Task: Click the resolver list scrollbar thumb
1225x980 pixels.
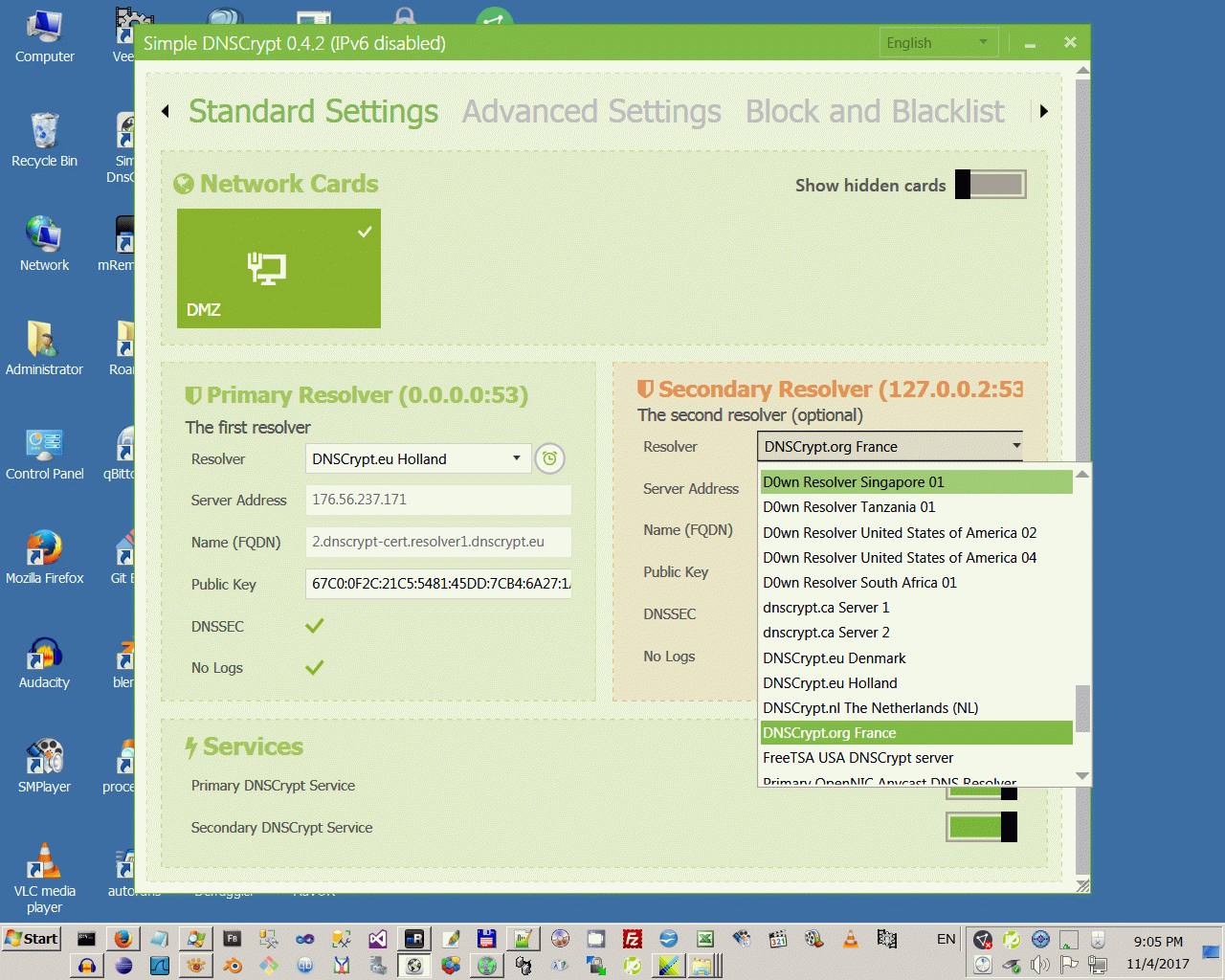Action: [x=1082, y=708]
